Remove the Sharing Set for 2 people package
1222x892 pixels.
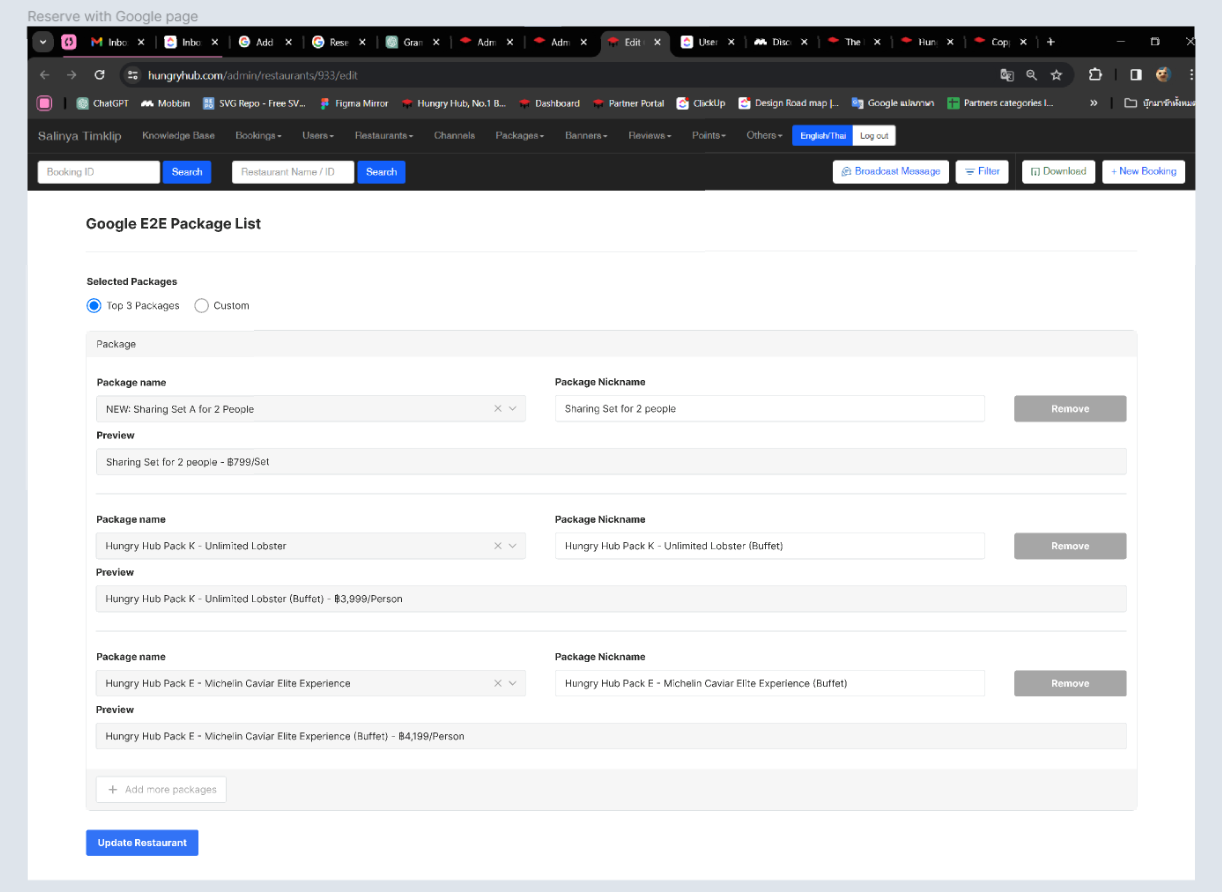pos(1069,409)
